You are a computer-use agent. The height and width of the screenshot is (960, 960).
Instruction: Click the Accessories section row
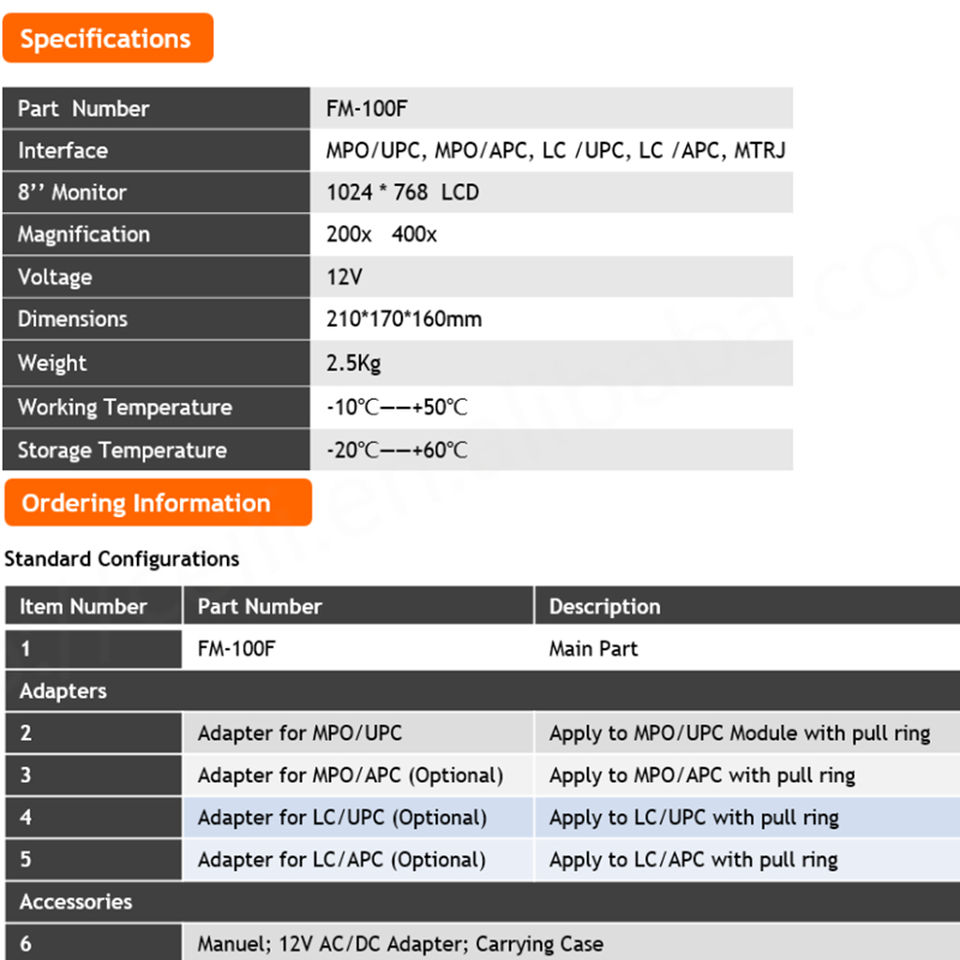482,902
